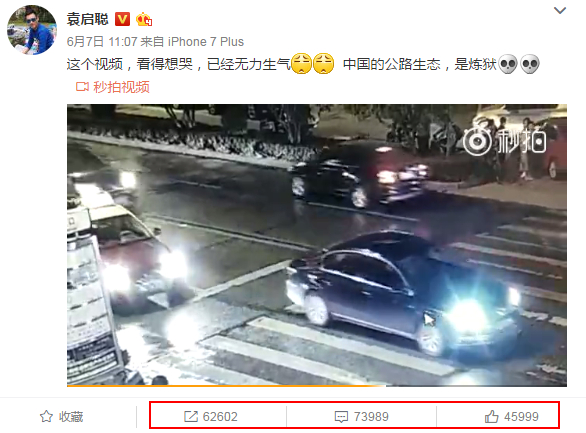Click the crown membership badge icon
Viewport: 586px width, 433px height.
(x=144, y=19)
